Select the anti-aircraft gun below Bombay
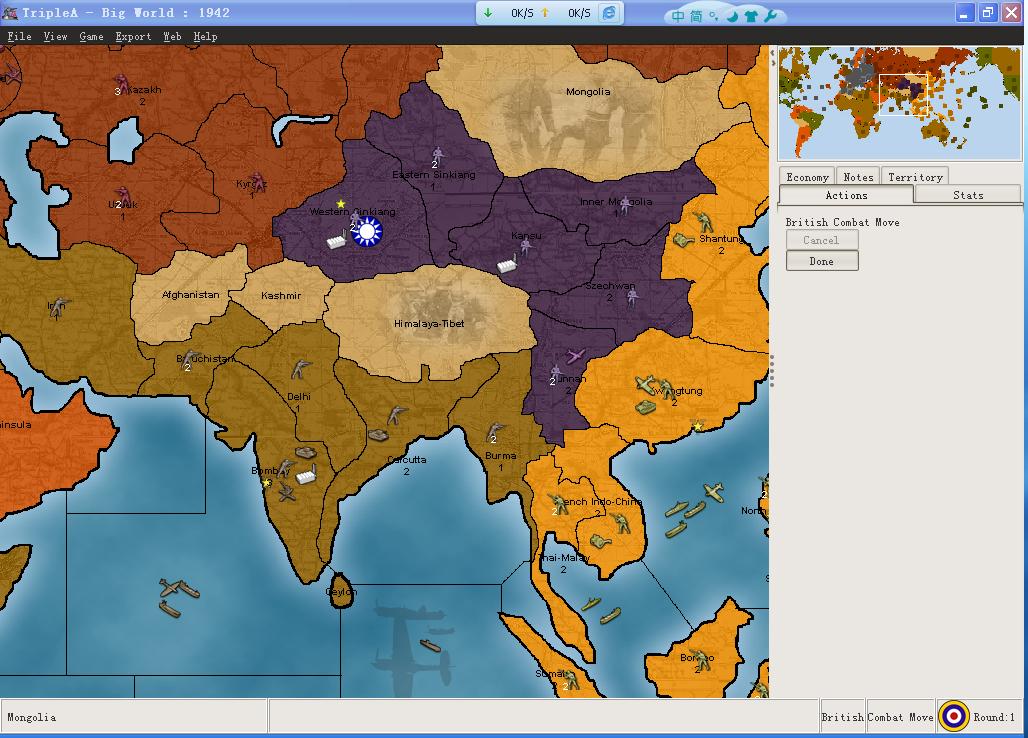Viewport: 1028px width, 738px height. pos(287,492)
